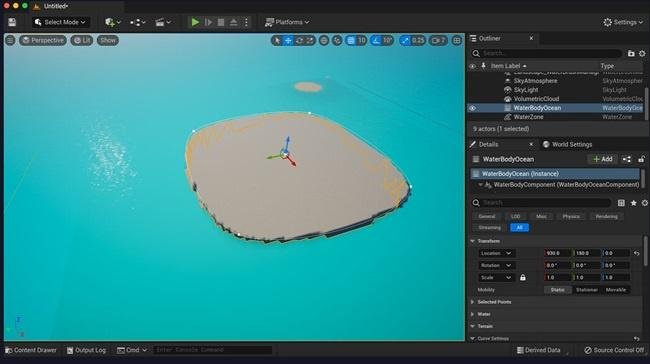Select WaterBodyOcean (Instance) row
Image resolution: width=650 pixels, height=364 pixels.
tap(555, 174)
